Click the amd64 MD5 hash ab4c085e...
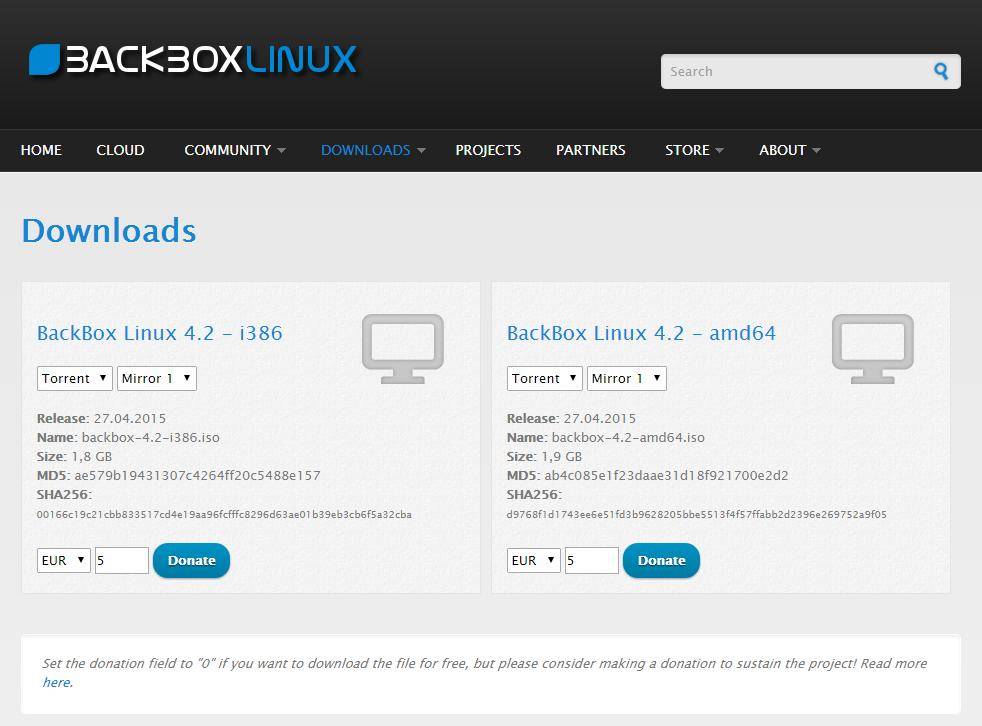The width and height of the screenshot is (982, 726). tap(666, 475)
